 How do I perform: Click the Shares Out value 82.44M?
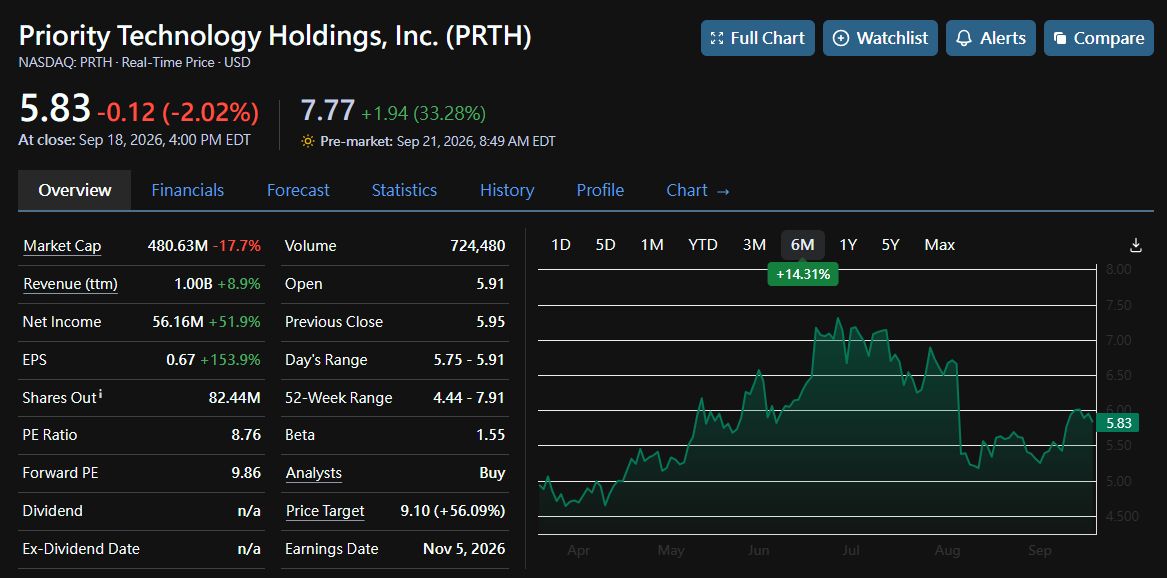(x=234, y=398)
